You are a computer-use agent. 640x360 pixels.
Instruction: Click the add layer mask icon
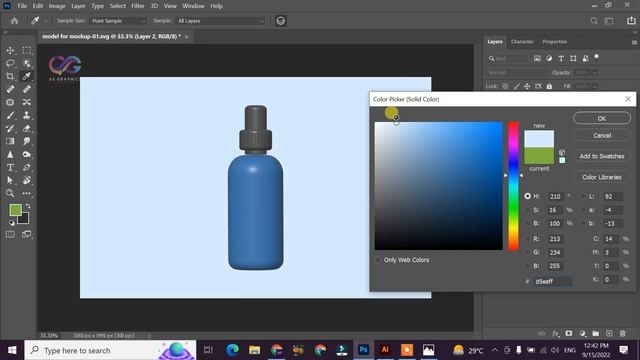[569, 333]
